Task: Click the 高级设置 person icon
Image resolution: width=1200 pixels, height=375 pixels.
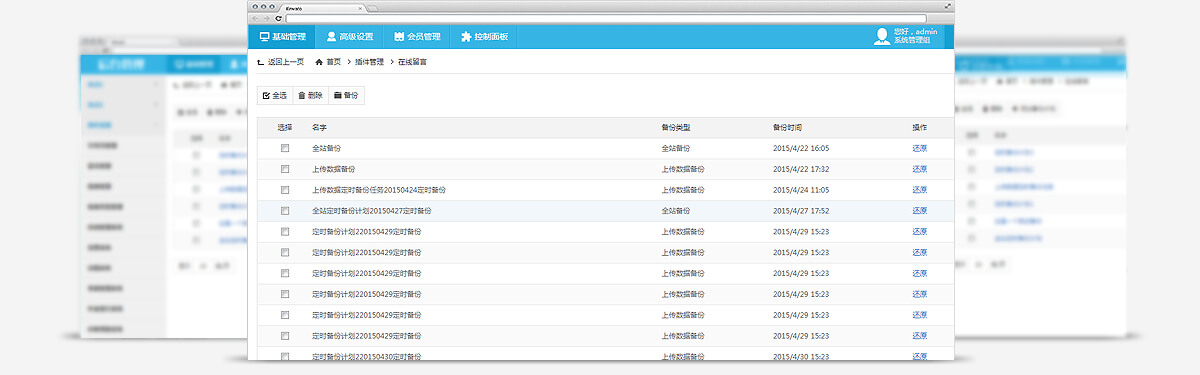Action: coord(332,37)
